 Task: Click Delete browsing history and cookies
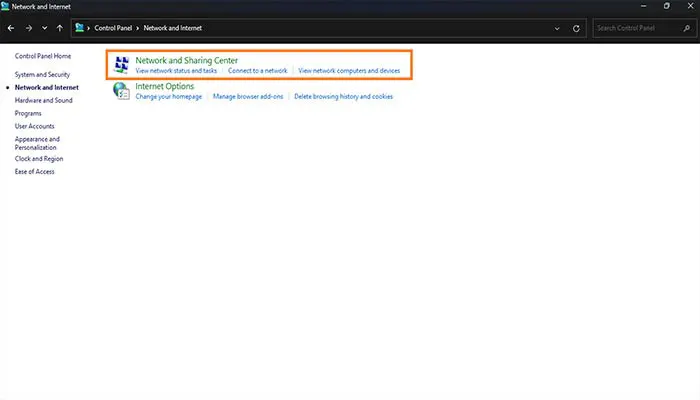[343, 96]
